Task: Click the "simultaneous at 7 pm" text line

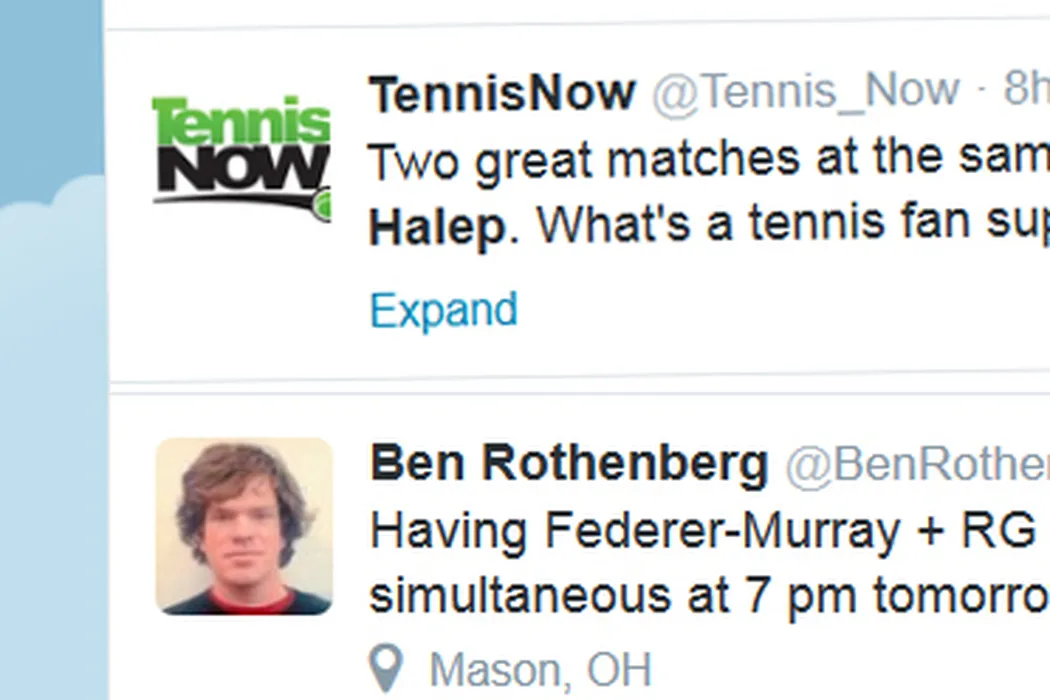Action: [700, 595]
